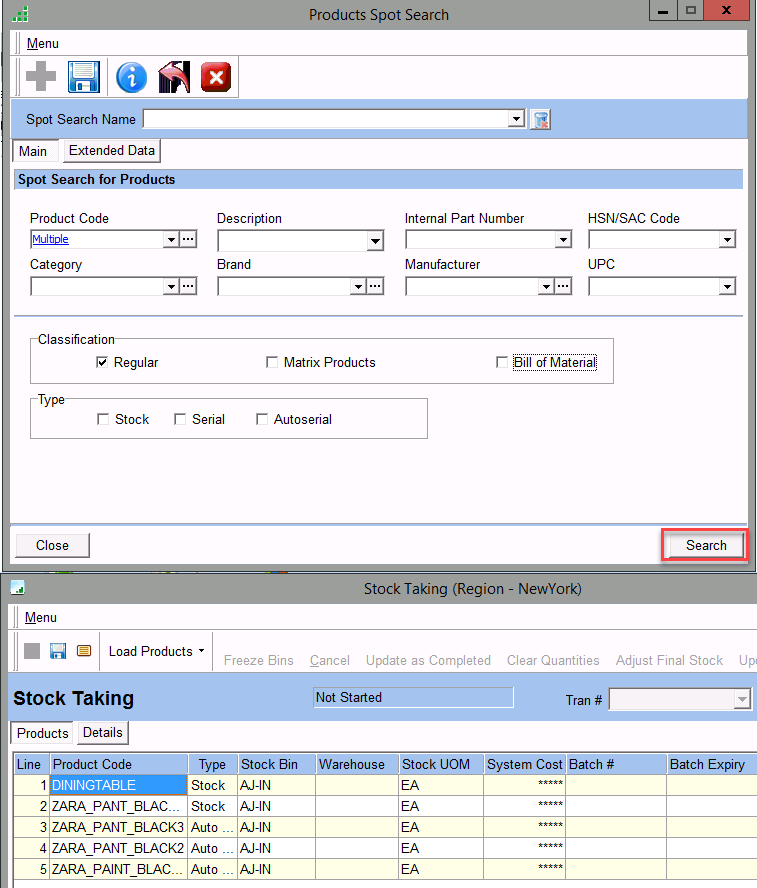Tick the Autoserial type checkbox
This screenshot has width=757, height=888.
click(x=262, y=420)
